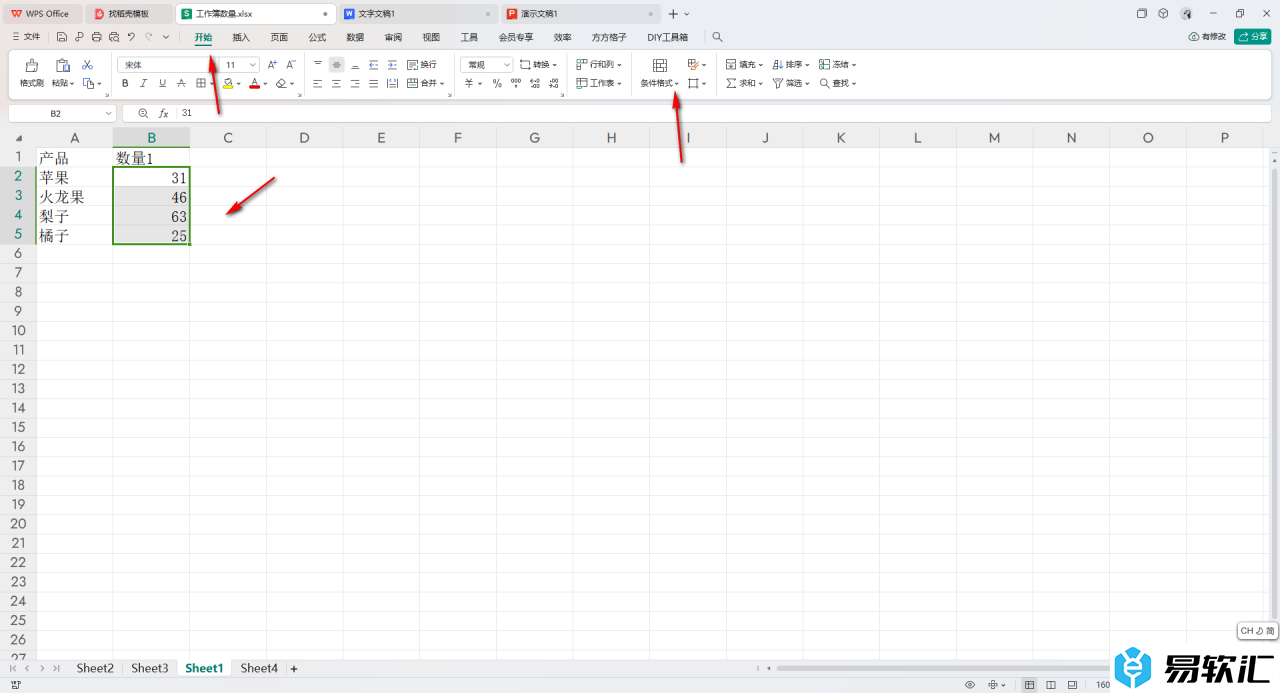Click the Align Left icon

click(x=318, y=84)
